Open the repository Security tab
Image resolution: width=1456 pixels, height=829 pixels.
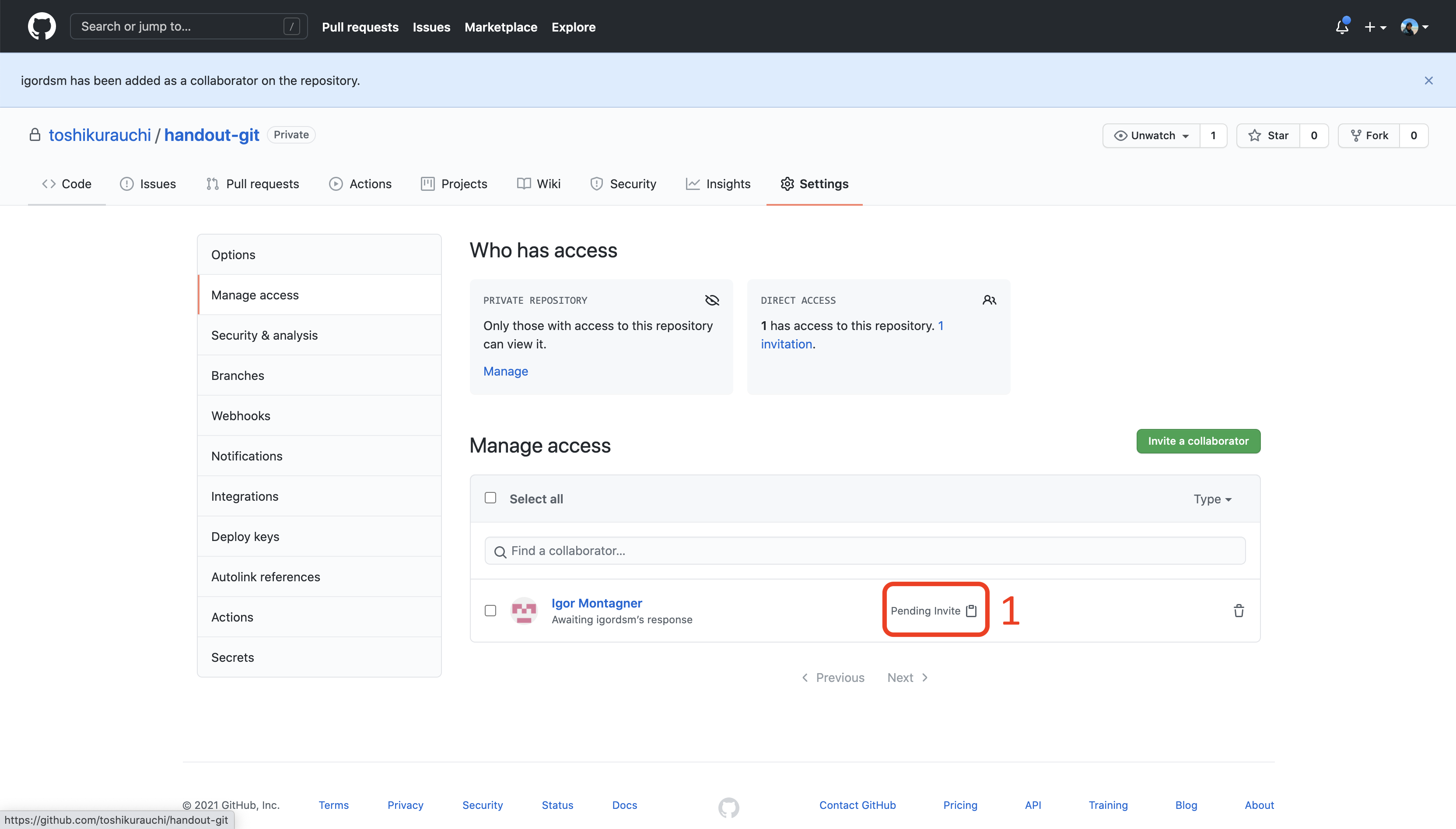tap(623, 184)
